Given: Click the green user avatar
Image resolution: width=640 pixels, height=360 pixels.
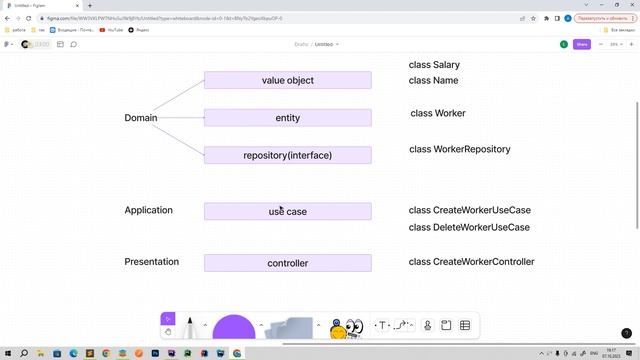Looking at the screenshot, I should pyautogui.click(x=564, y=44).
